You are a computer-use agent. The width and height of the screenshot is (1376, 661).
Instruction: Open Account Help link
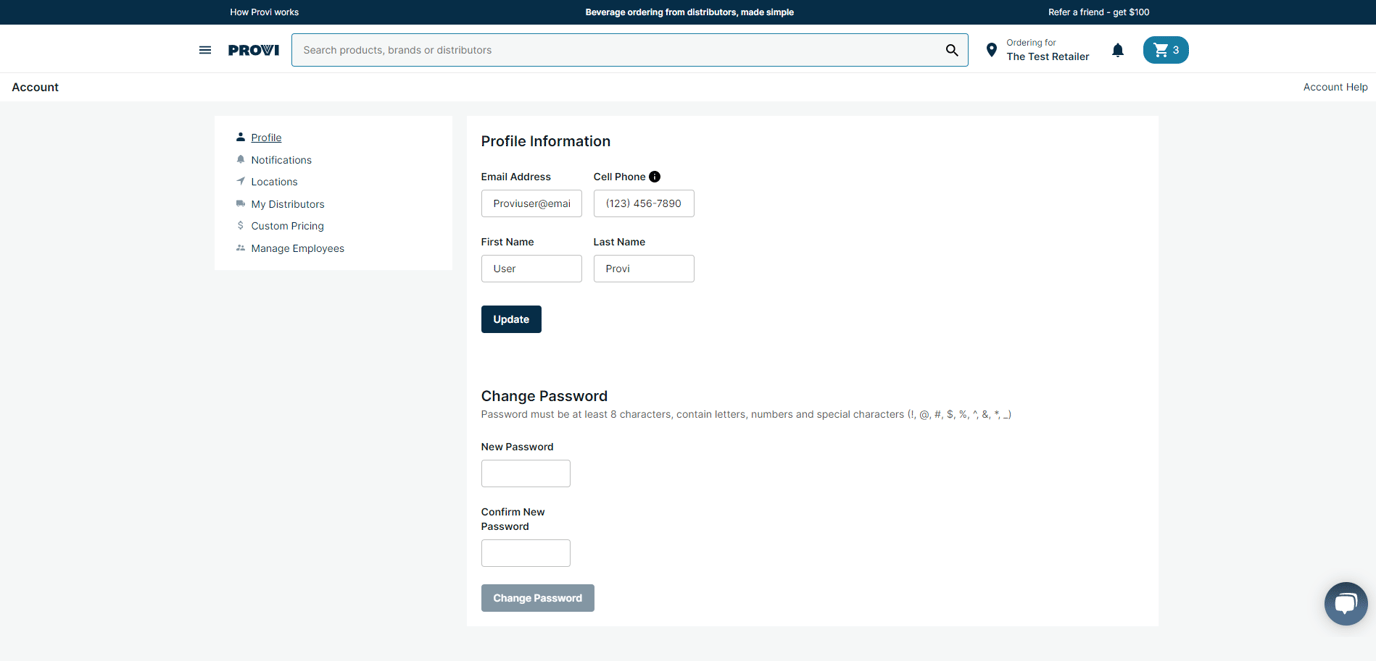pyautogui.click(x=1335, y=87)
